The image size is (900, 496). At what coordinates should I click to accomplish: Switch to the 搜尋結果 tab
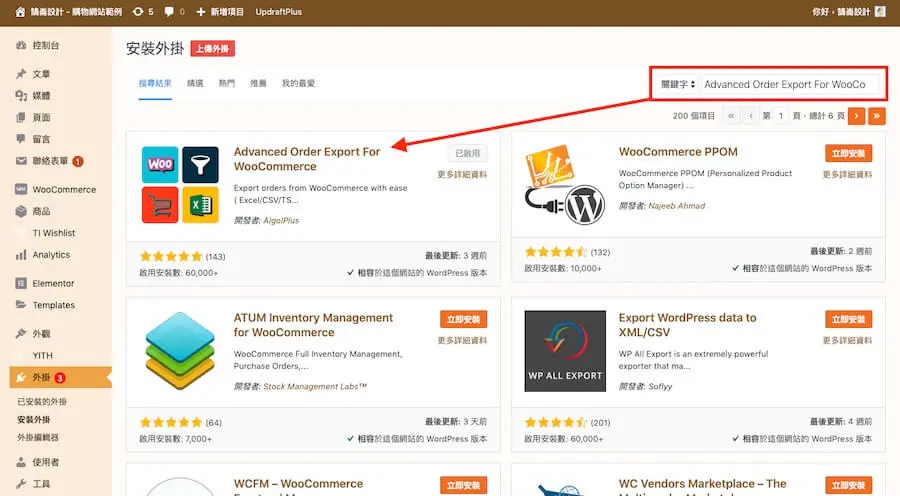point(155,83)
